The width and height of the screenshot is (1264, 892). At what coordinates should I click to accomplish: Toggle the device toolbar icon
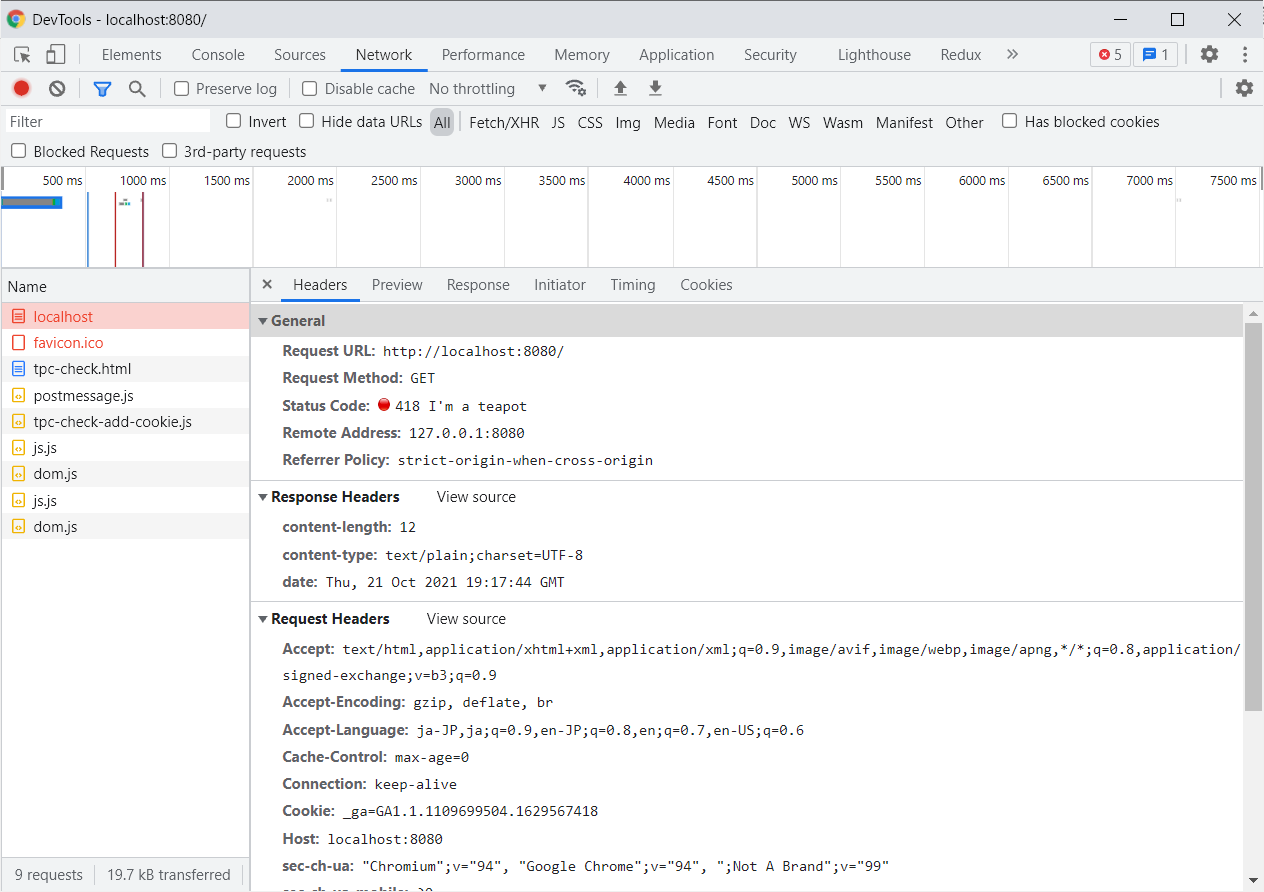[56, 55]
